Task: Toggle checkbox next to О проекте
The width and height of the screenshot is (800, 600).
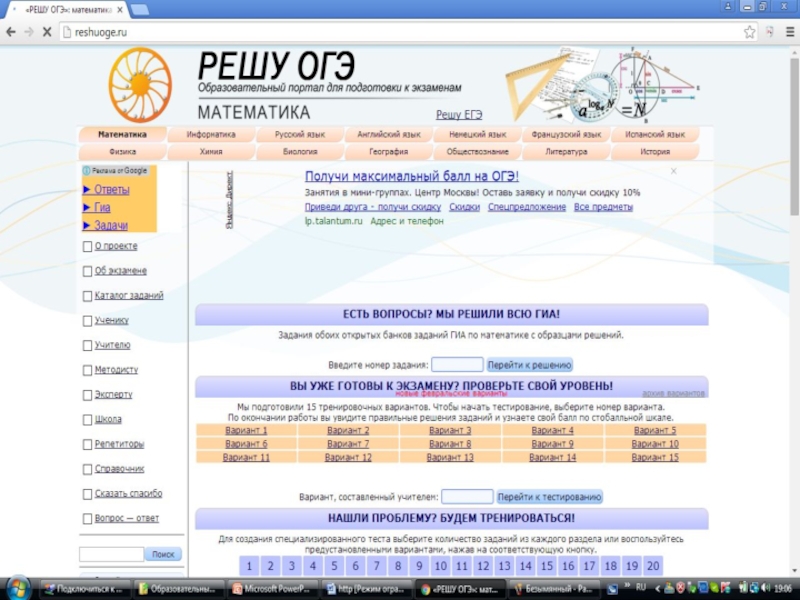Action: click(87, 246)
